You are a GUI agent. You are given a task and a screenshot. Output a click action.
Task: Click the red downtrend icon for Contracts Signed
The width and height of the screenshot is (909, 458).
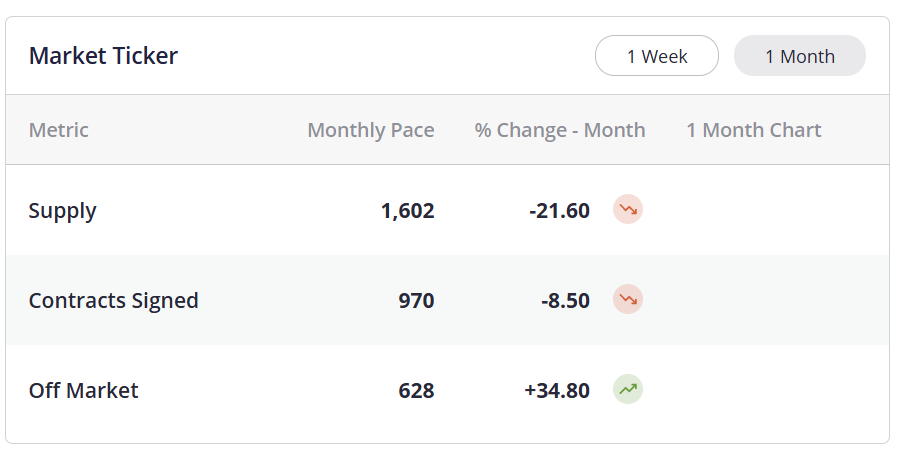[x=628, y=299]
